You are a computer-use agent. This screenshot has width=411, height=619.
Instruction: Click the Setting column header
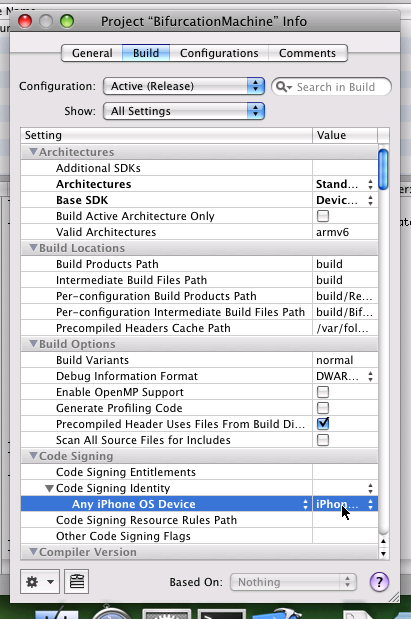click(x=166, y=135)
